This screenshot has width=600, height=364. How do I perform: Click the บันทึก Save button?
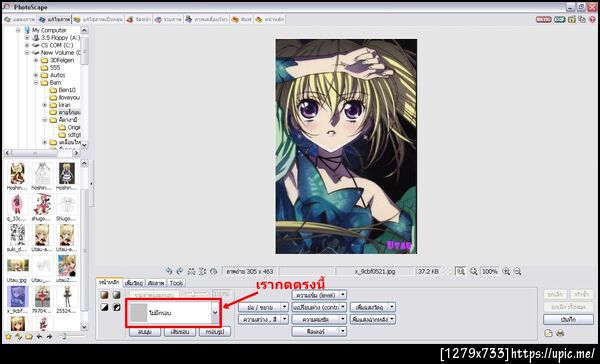[x=568, y=319]
